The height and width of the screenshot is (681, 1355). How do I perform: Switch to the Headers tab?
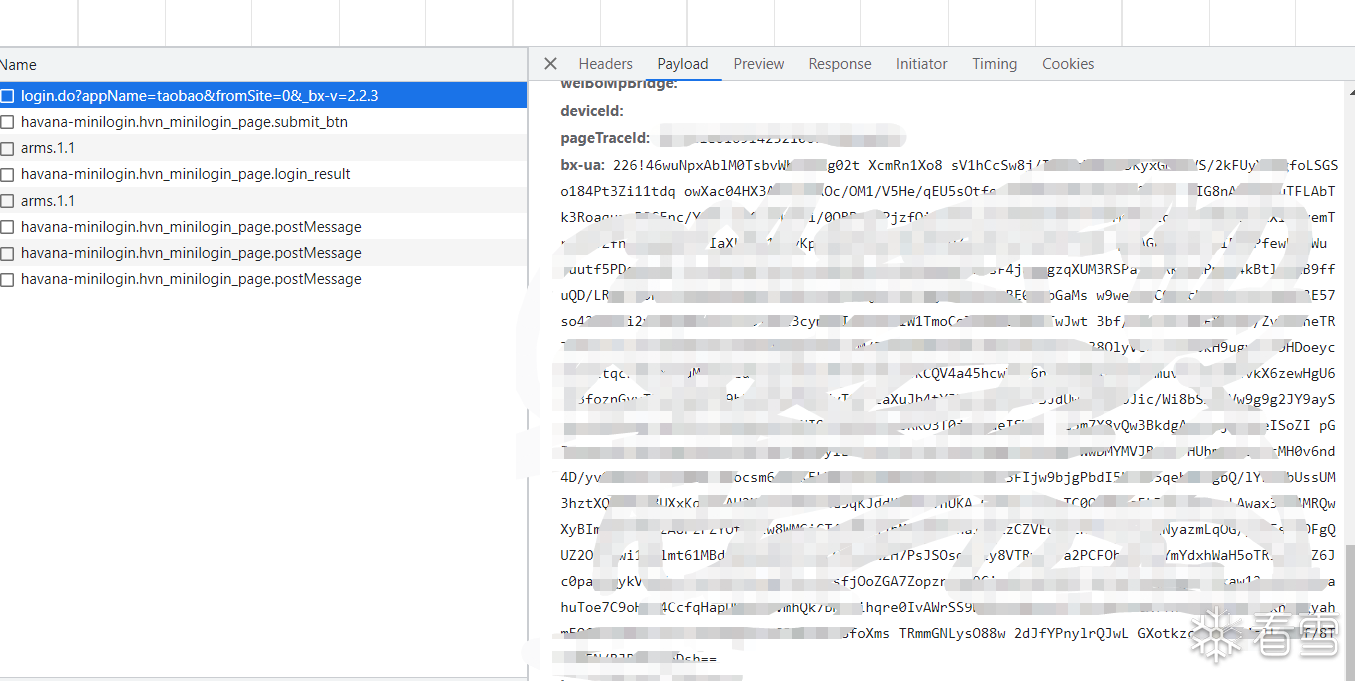(x=605, y=64)
